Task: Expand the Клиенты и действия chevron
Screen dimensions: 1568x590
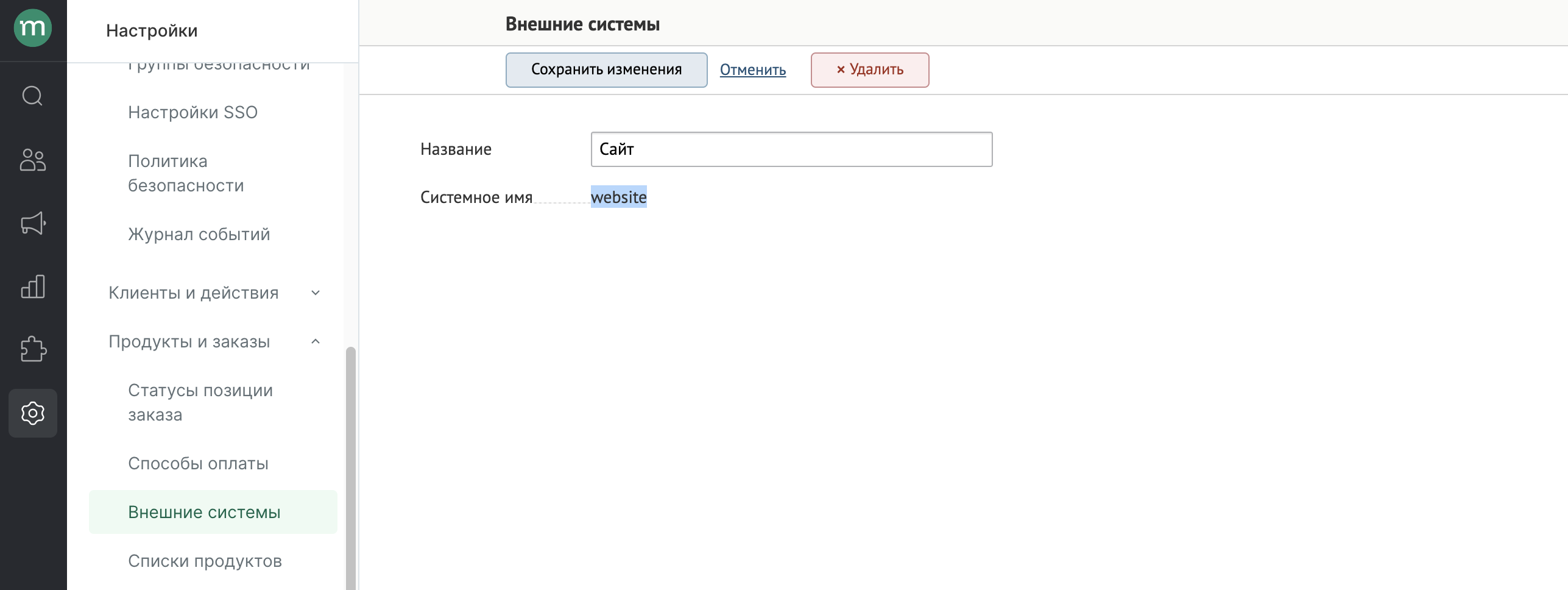Action: tap(316, 293)
